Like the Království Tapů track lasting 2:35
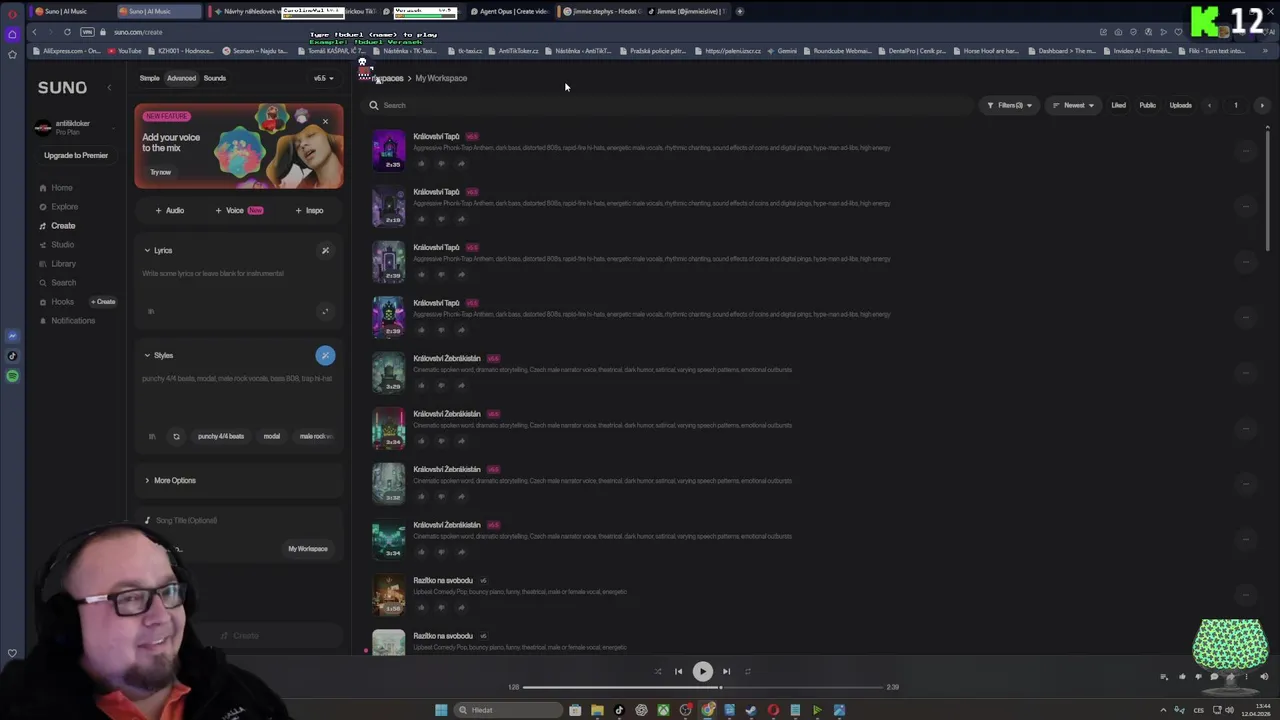This screenshot has height=720, width=1280. [x=421, y=164]
